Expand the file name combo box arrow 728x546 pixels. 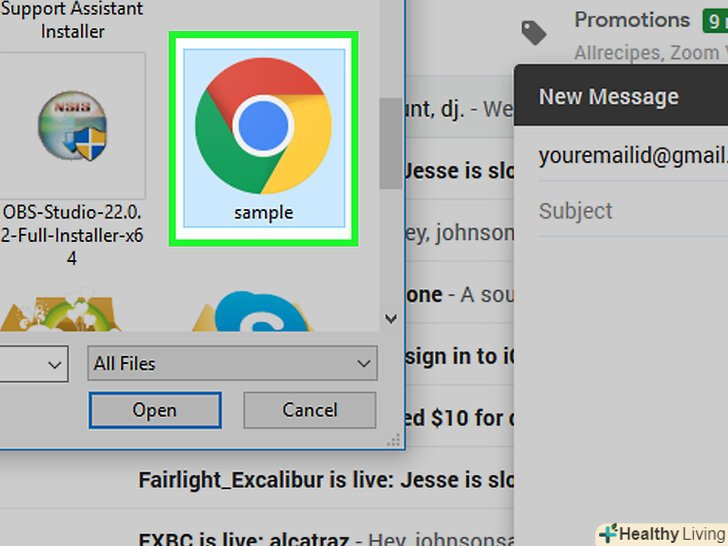(55, 364)
